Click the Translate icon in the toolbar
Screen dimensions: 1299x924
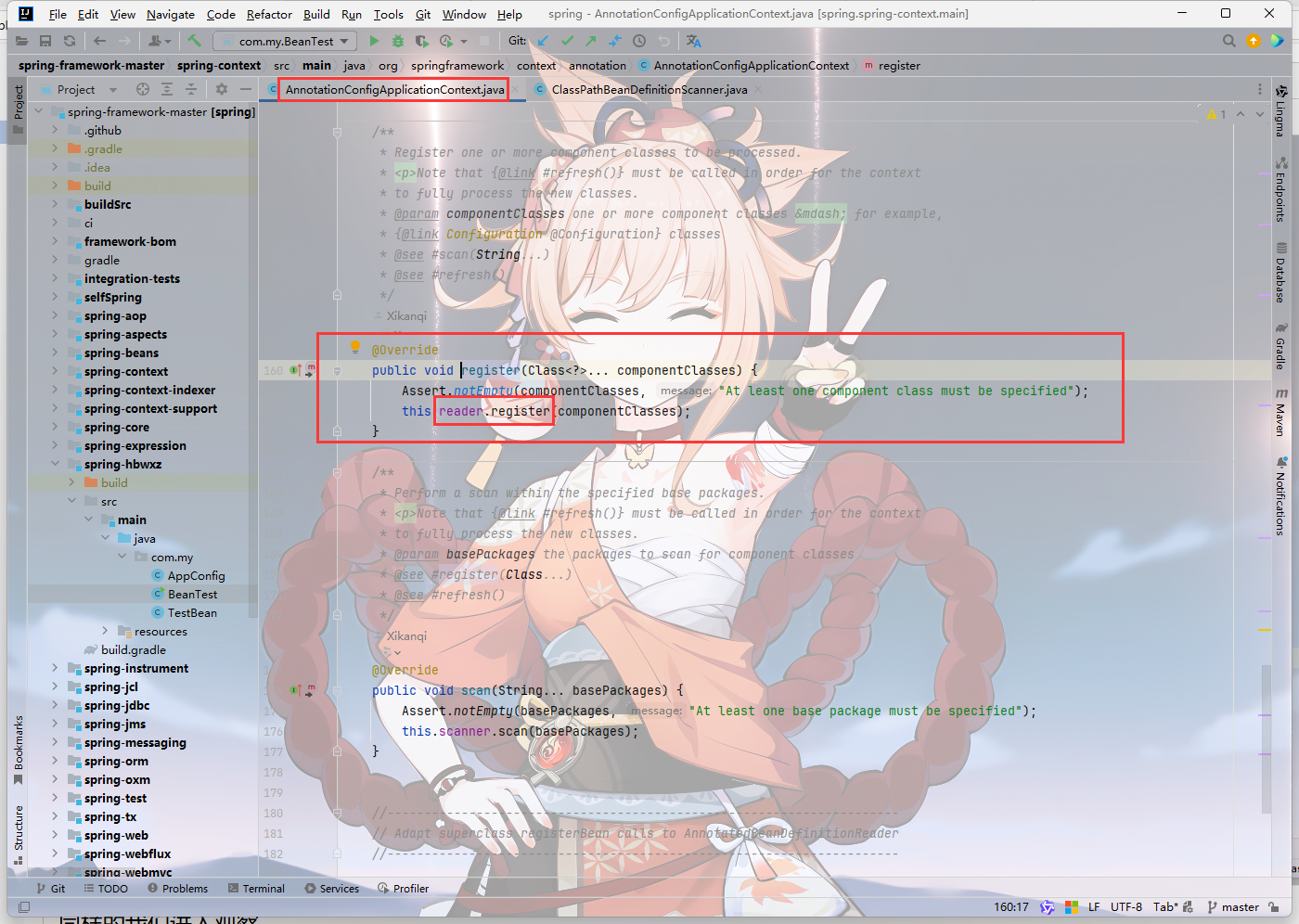coord(693,41)
